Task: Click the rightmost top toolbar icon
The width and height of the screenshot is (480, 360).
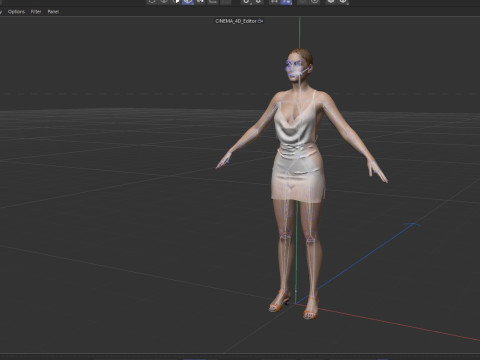Action: (343, 2)
